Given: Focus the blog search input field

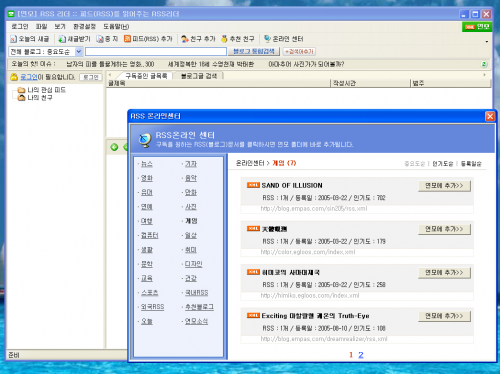Looking at the screenshot, I should 156,51.
